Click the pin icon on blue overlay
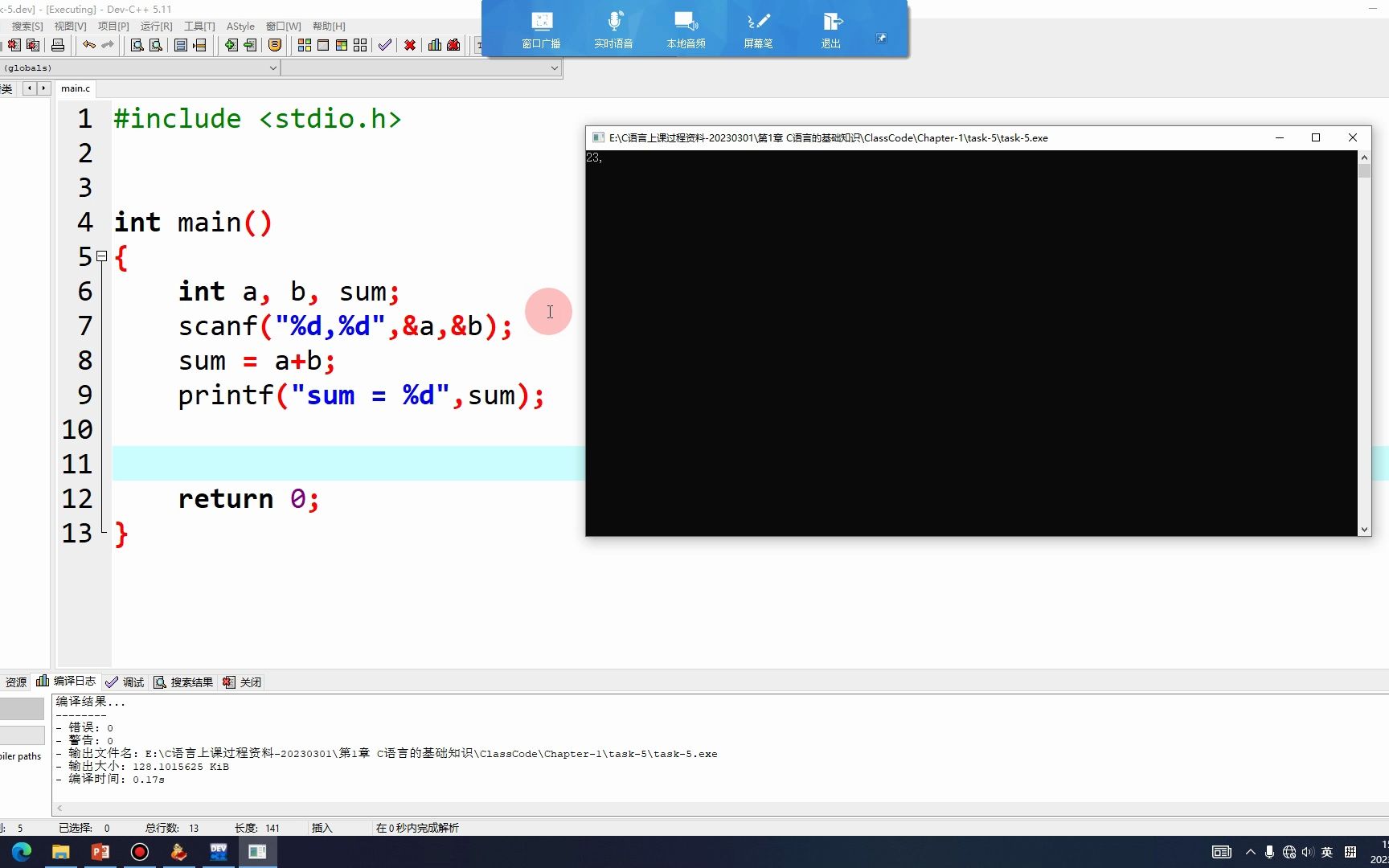1389x868 pixels. pyautogui.click(x=881, y=38)
